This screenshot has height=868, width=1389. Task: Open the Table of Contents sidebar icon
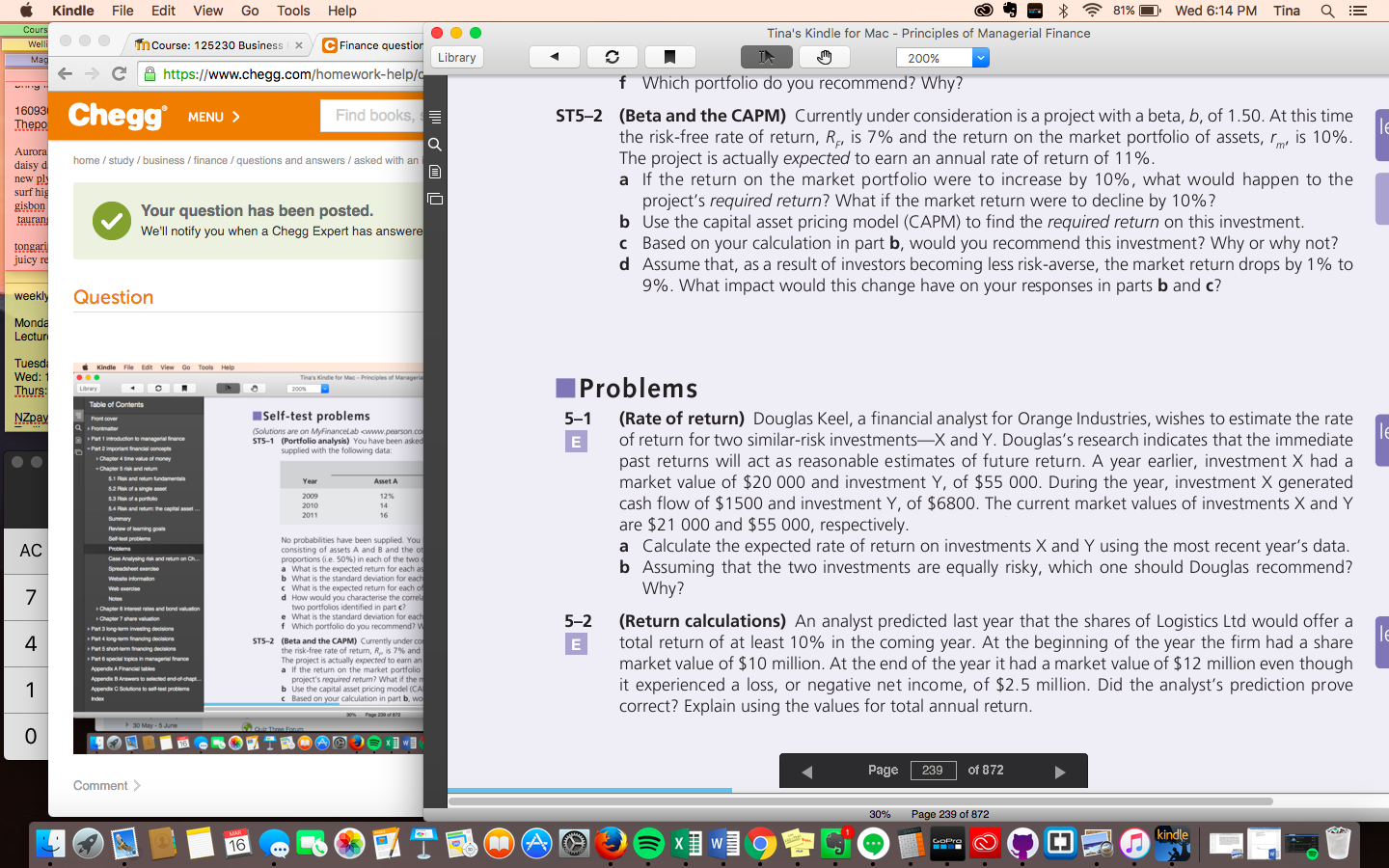click(x=435, y=117)
